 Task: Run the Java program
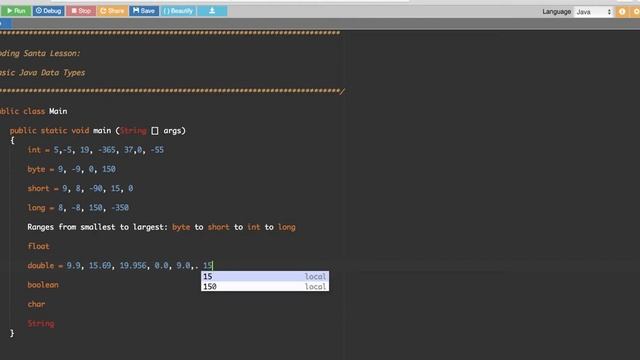16,11
